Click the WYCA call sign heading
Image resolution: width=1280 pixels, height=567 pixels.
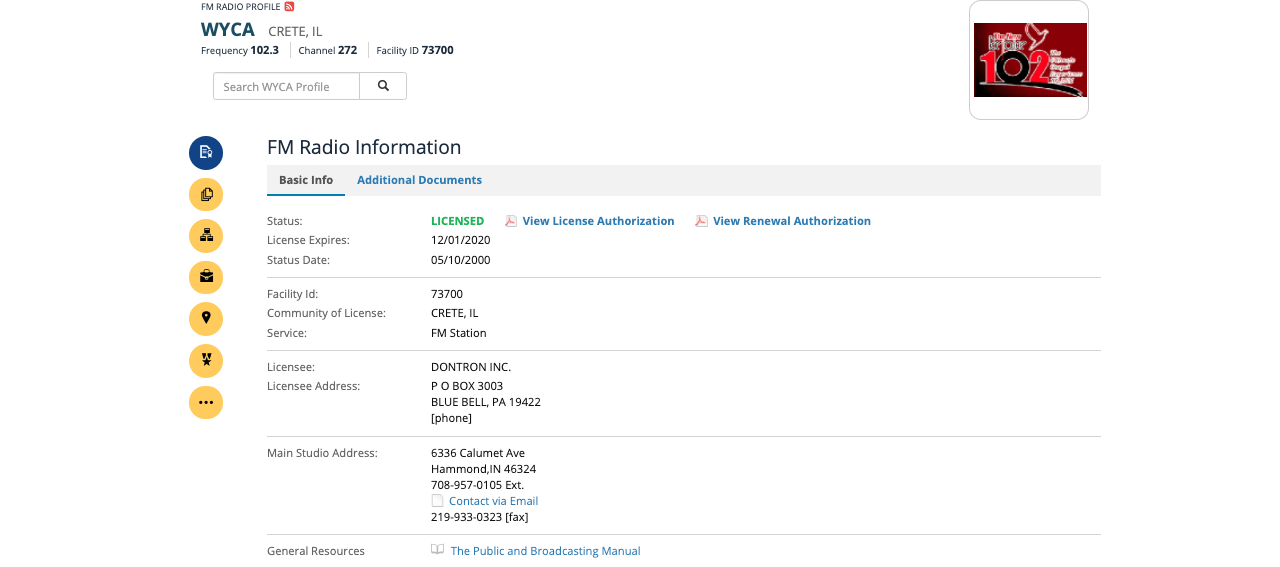coord(228,30)
